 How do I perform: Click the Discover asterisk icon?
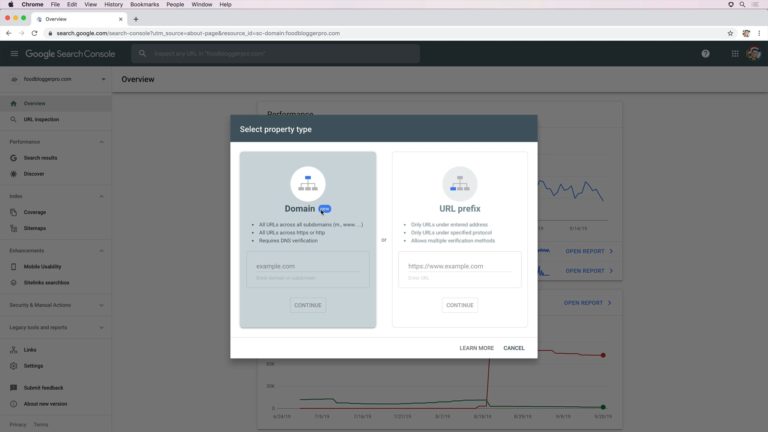tap(13, 174)
